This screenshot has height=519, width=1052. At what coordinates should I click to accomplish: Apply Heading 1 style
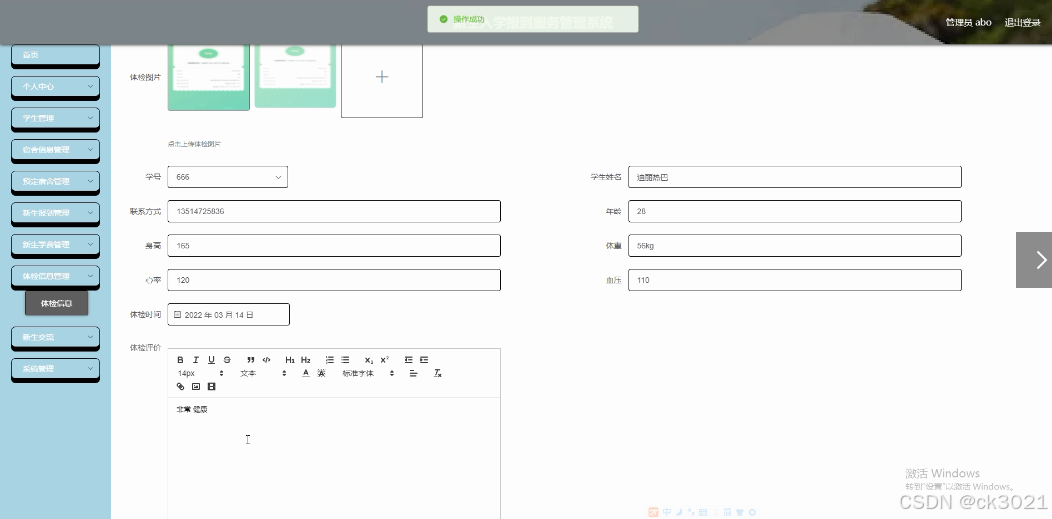click(290, 360)
